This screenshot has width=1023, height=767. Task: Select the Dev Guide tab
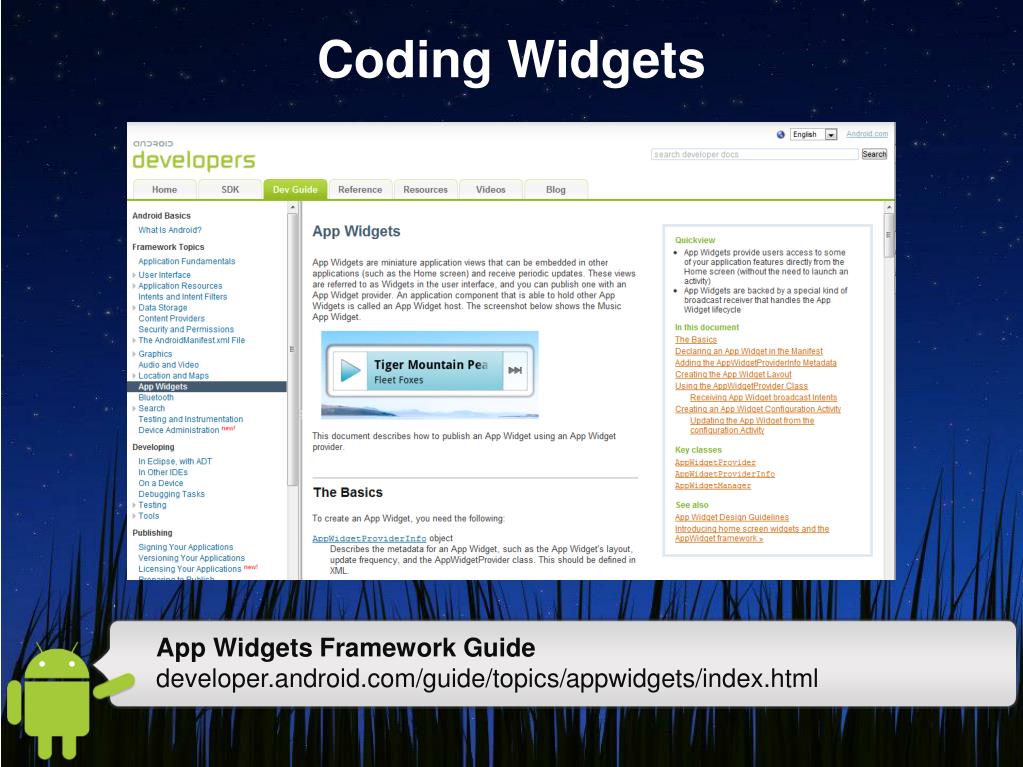[295, 190]
